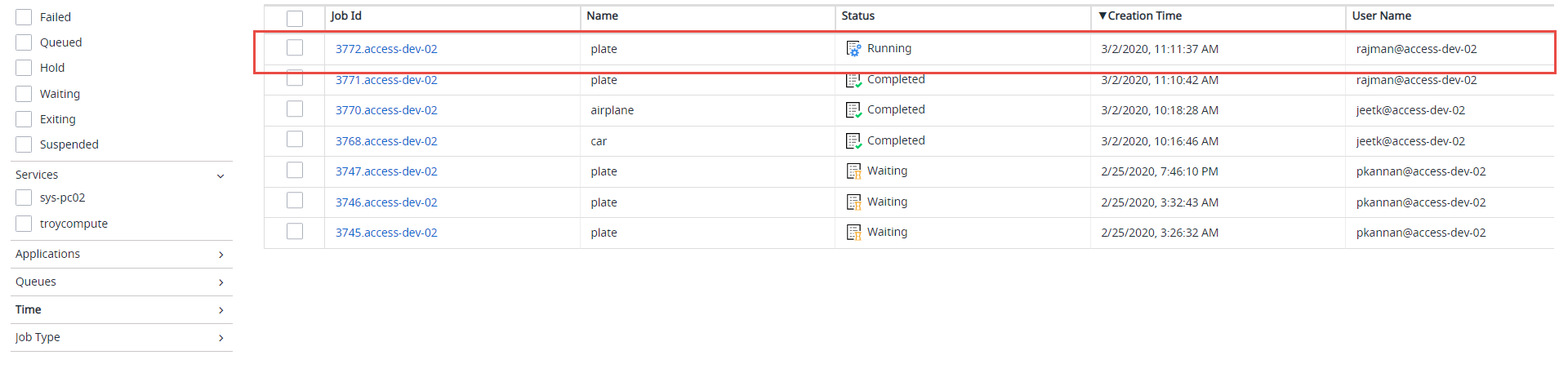Expand the Time filter section

pos(220,310)
